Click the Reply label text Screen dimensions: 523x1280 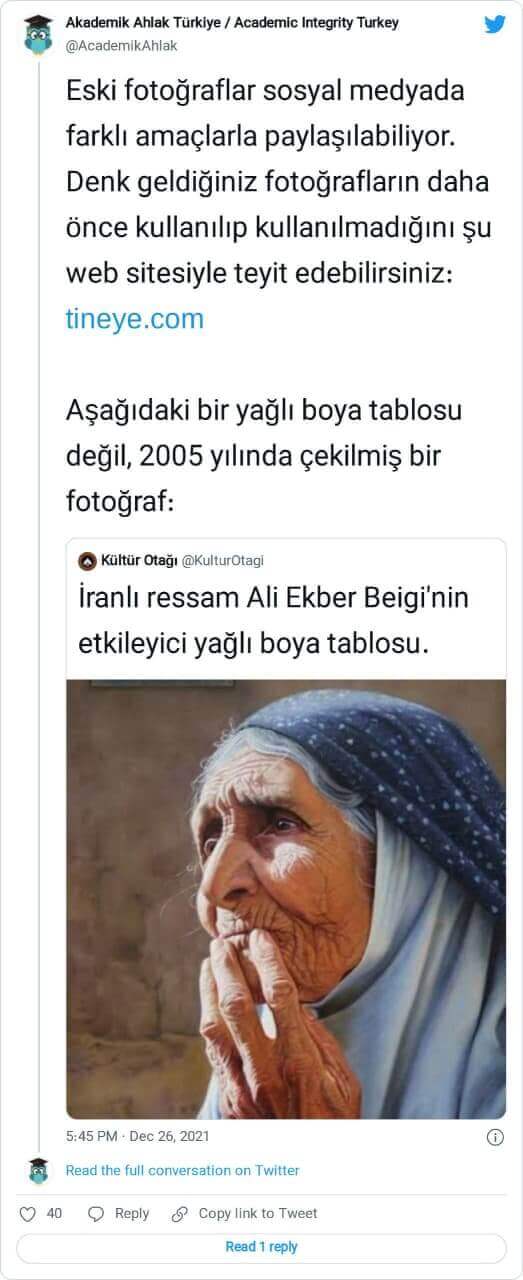132,1213
